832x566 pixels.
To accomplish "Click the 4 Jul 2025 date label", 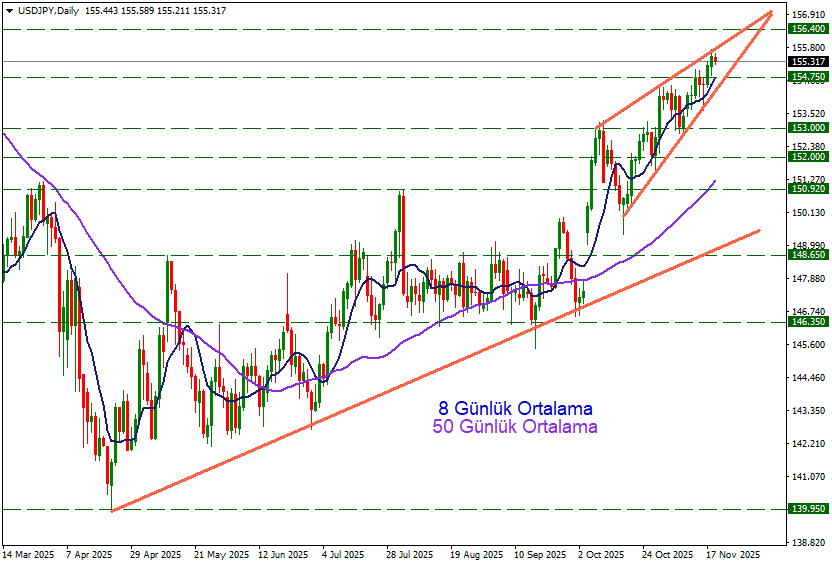I will click(x=342, y=553).
